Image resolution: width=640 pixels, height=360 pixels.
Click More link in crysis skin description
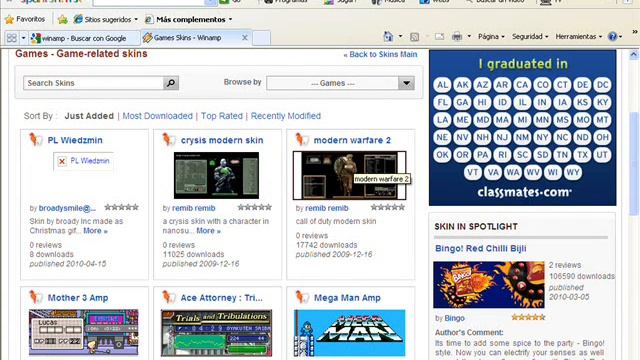coord(208,231)
